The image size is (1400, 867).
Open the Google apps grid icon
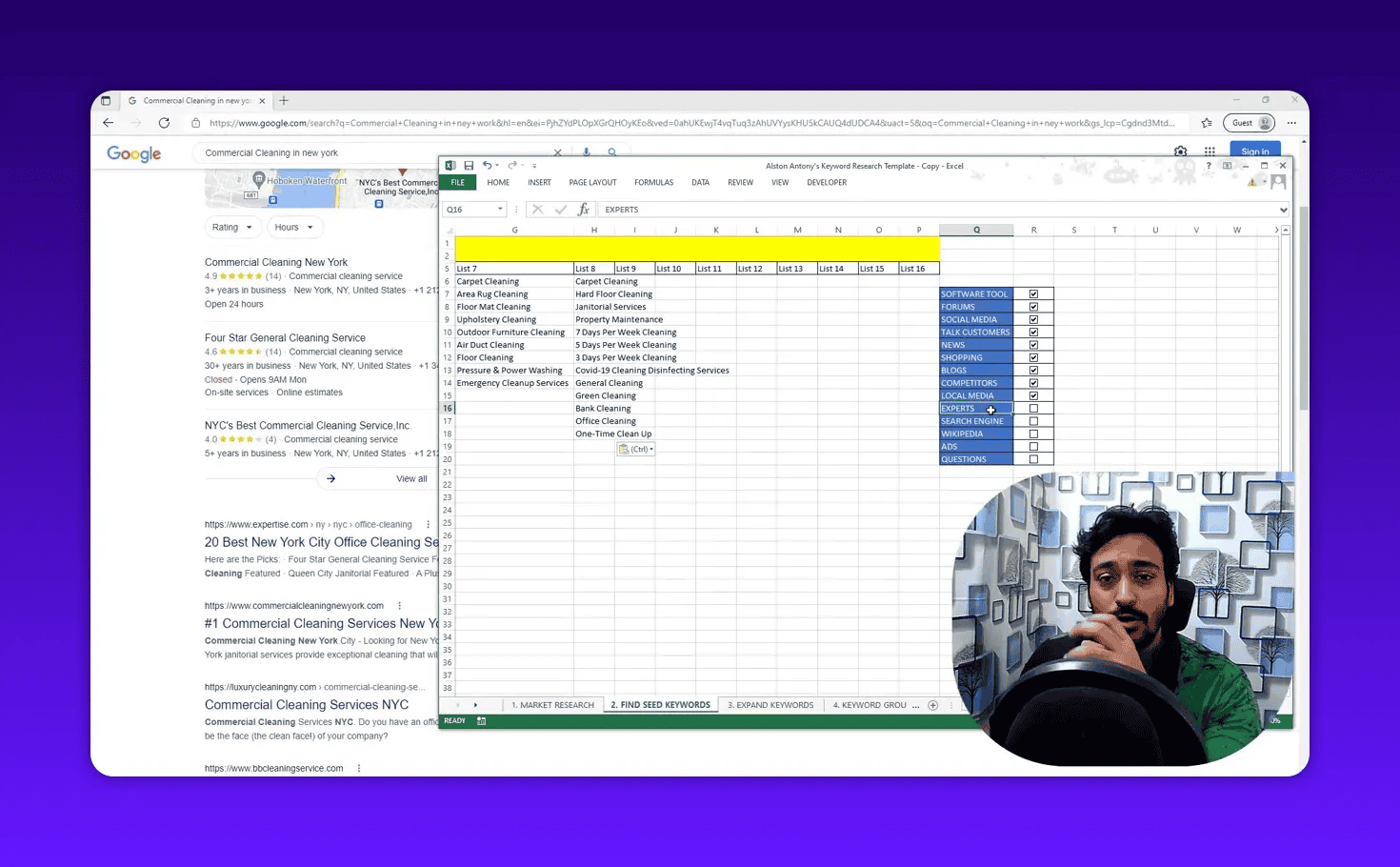(x=1210, y=151)
